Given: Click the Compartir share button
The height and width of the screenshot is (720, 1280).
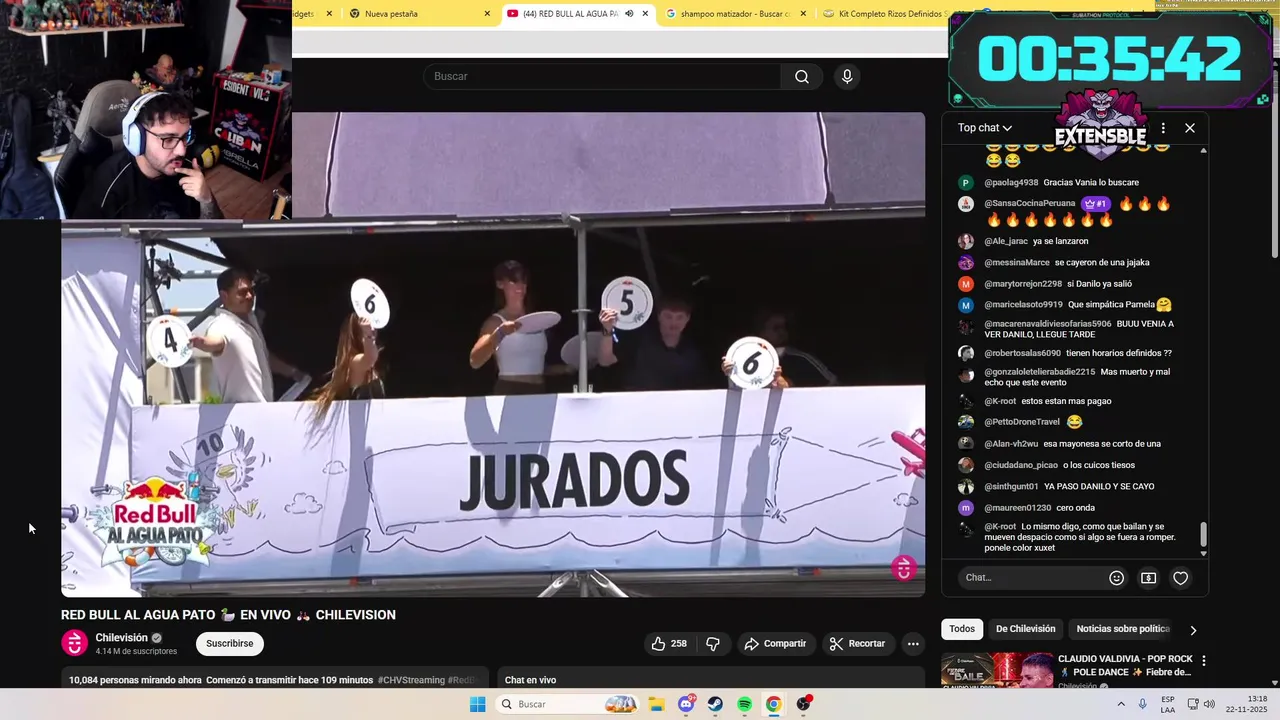Looking at the screenshot, I should tap(775, 644).
